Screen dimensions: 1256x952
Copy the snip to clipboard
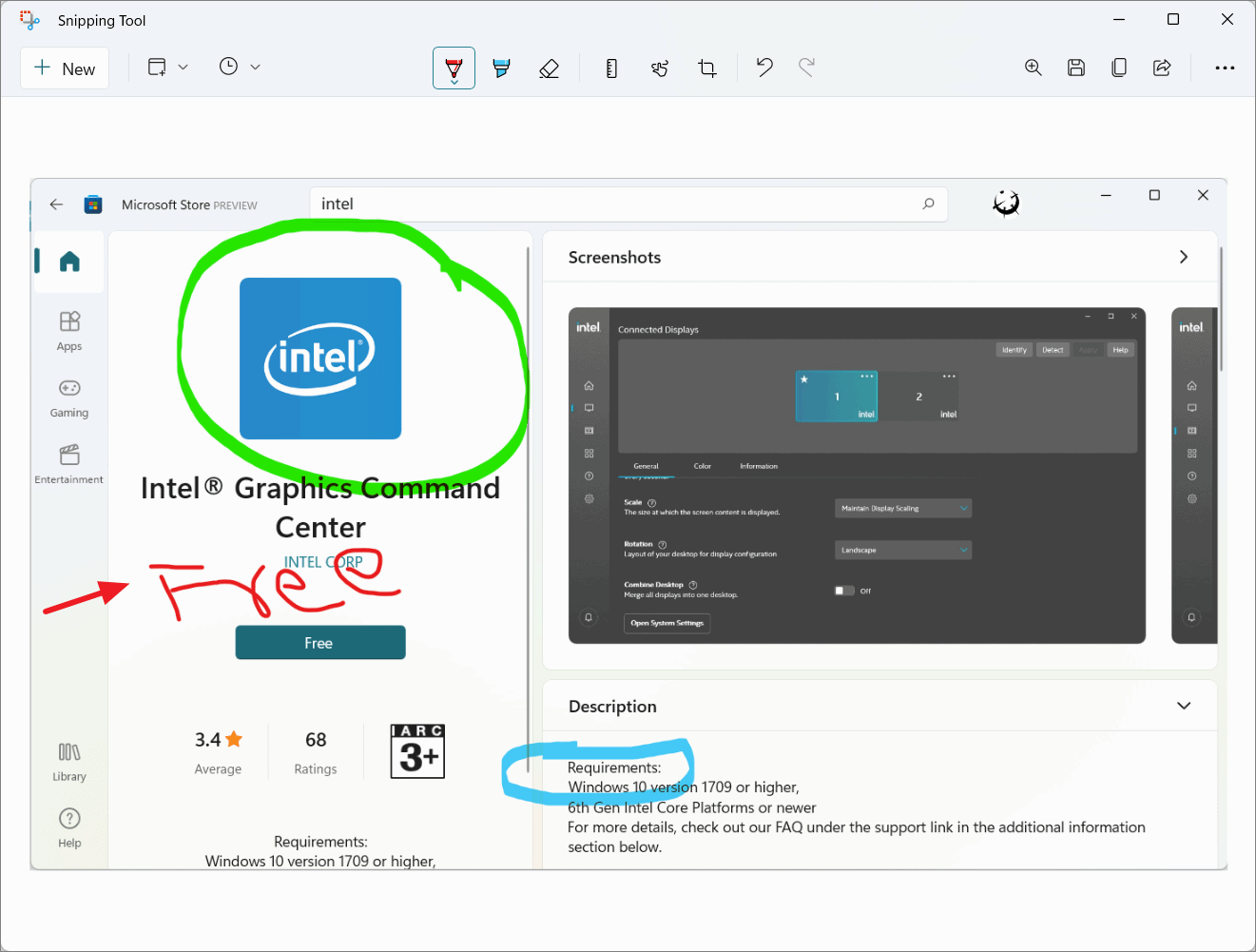(1119, 68)
